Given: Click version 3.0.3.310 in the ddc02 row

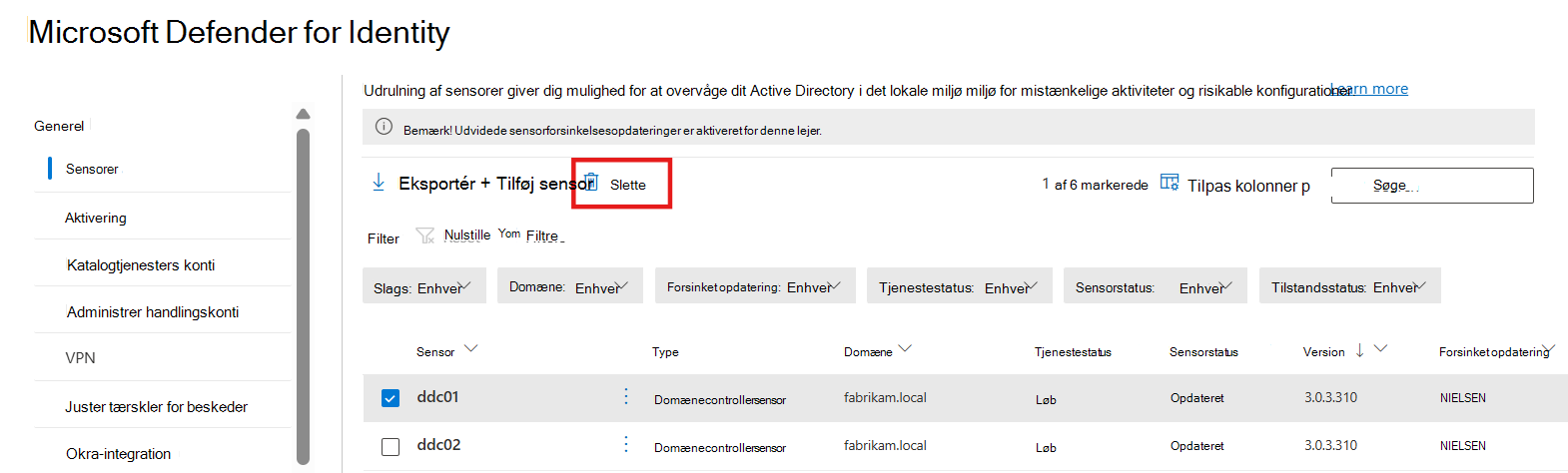Looking at the screenshot, I should [1330, 445].
